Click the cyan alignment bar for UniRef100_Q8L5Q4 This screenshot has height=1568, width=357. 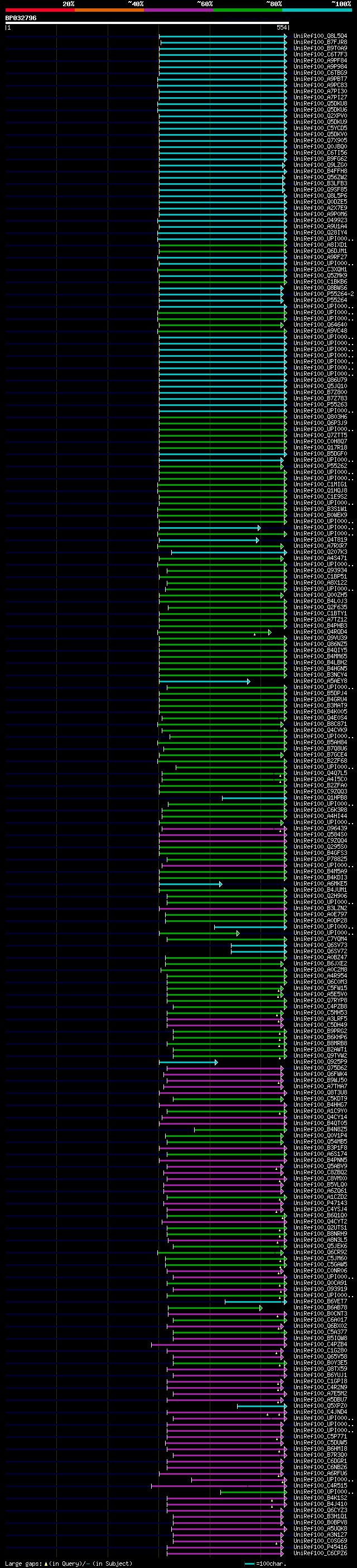(x=223, y=36)
